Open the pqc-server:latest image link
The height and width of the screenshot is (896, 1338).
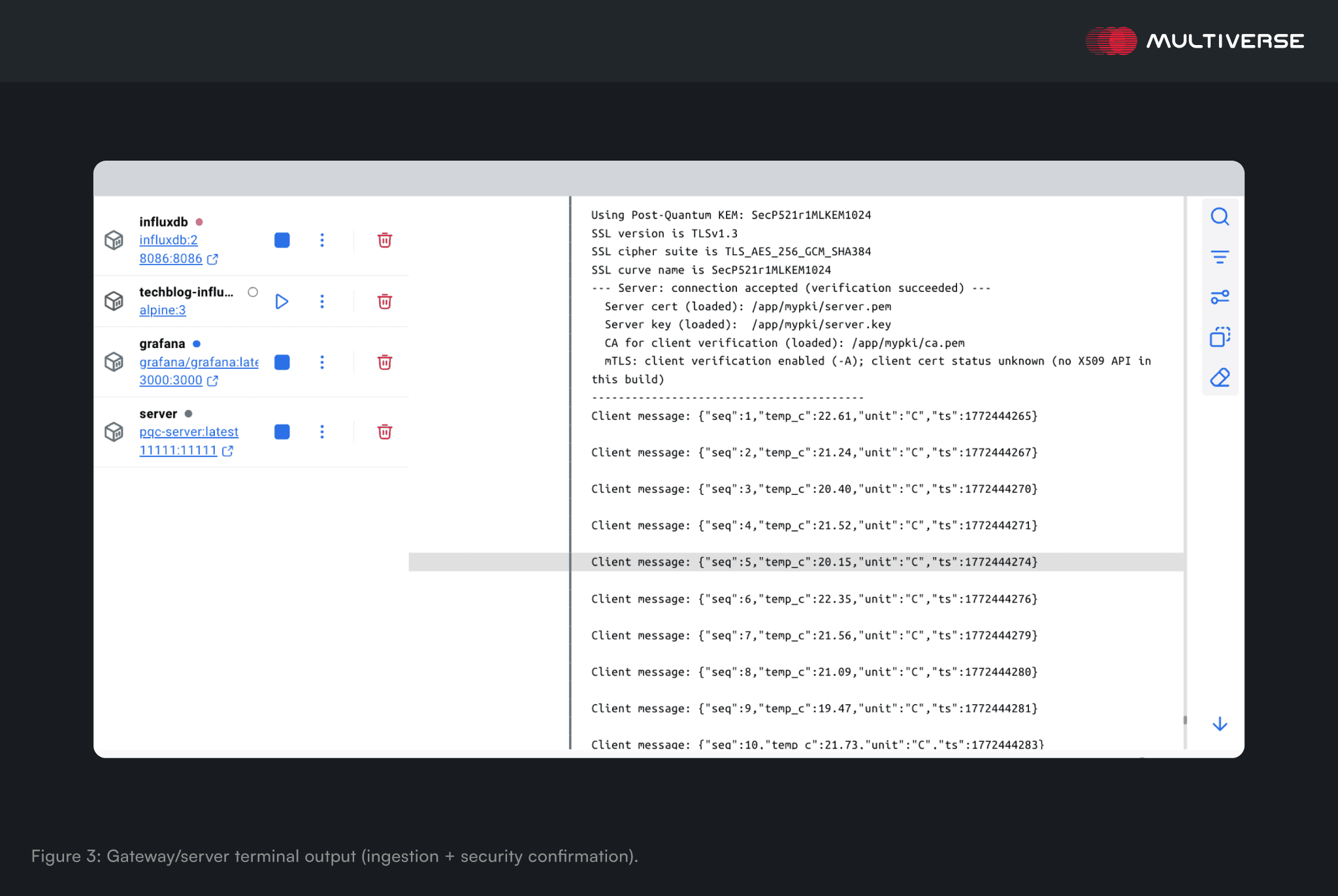pos(189,432)
